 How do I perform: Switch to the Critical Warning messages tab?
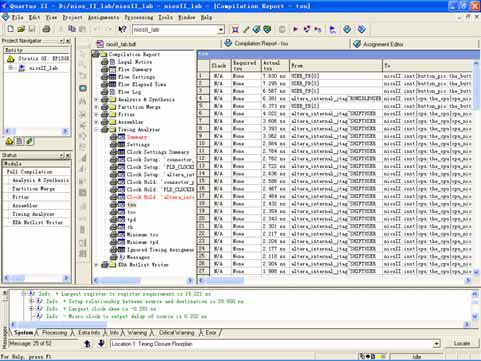click(177, 333)
